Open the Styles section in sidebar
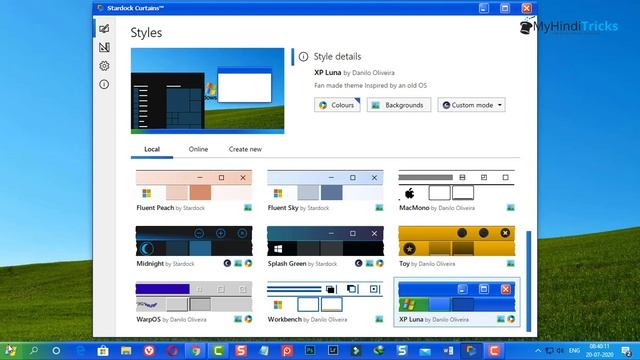This screenshot has width=640, height=360. click(x=104, y=29)
